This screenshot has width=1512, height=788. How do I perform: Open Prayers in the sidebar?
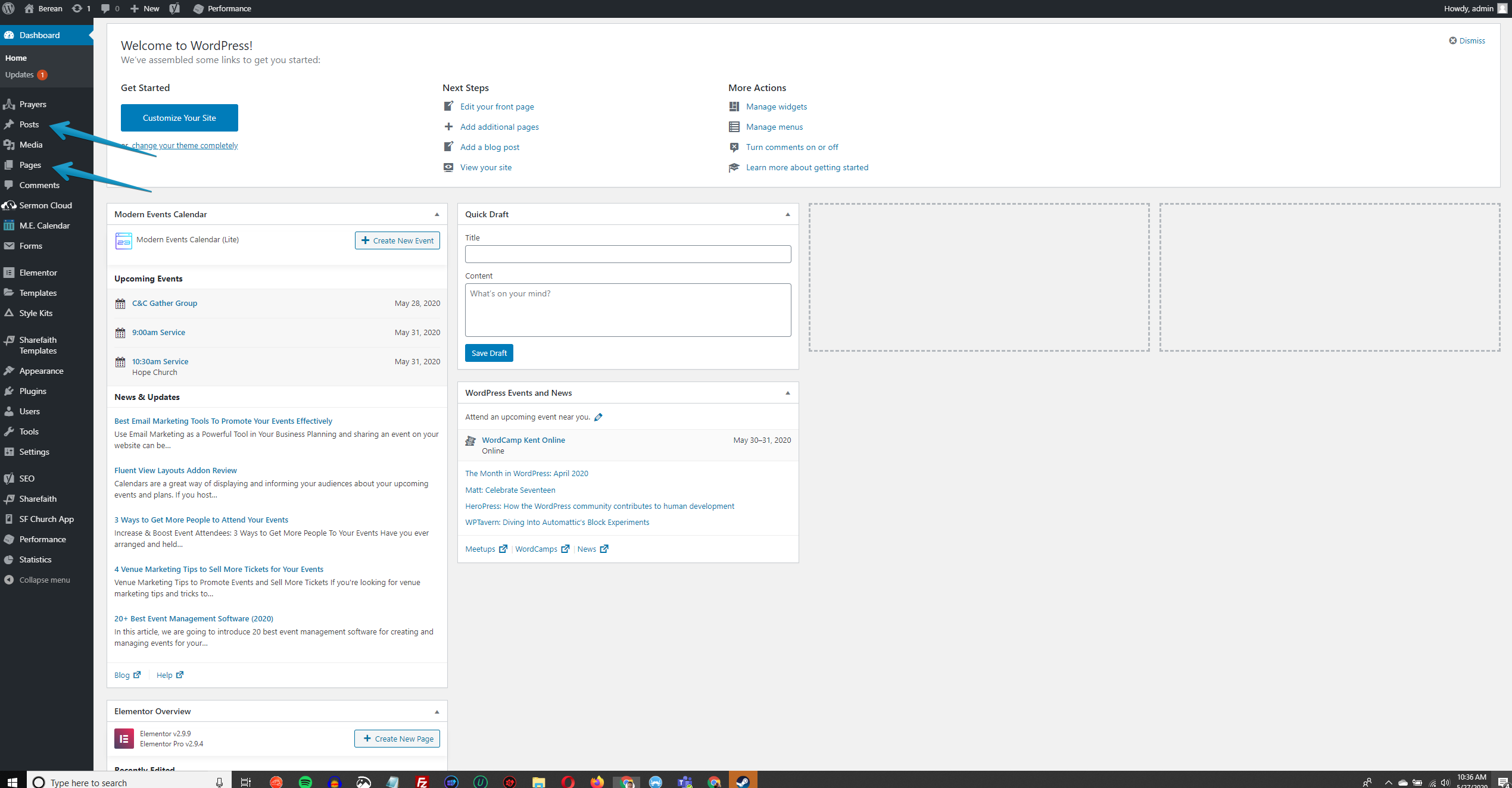pos(33,104)
